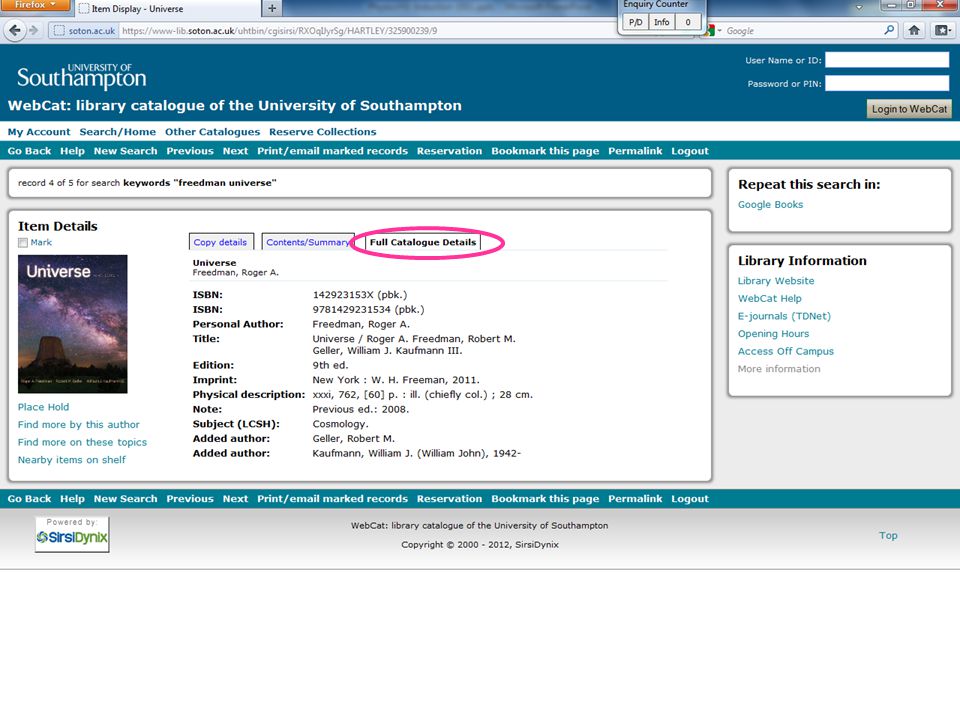Click the Subject value Cosmology.
This screenshot has height=720, width=960.
point(340,424)
